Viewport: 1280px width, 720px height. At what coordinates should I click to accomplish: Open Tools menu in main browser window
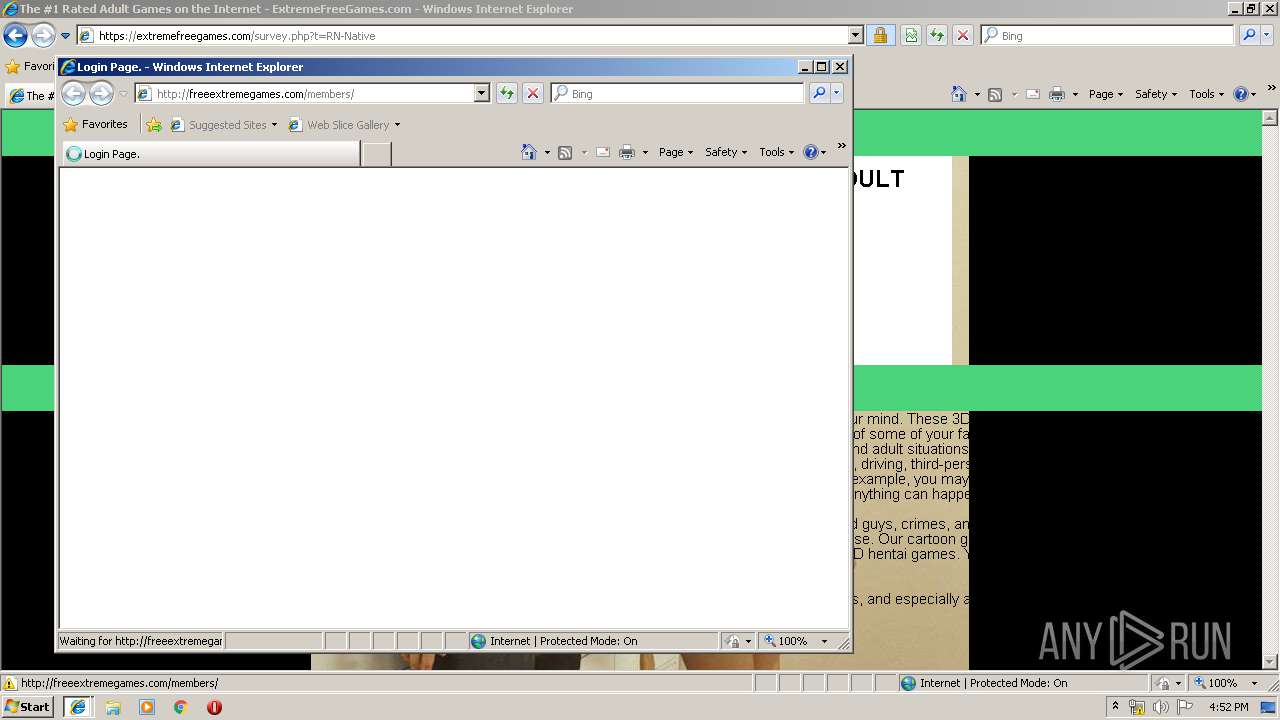pyautogui.click(x=1206, y=94)
